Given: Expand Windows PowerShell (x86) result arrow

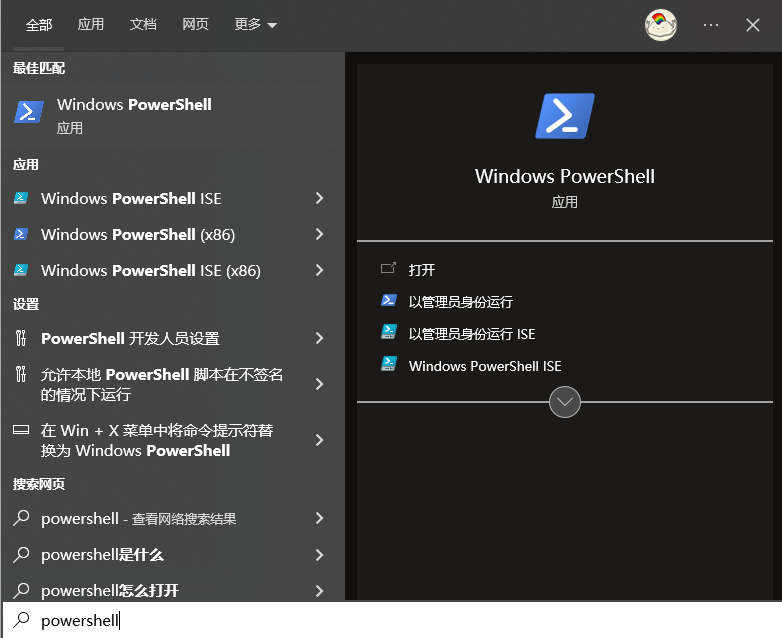Looking at the screenshot, I should 320,234.
